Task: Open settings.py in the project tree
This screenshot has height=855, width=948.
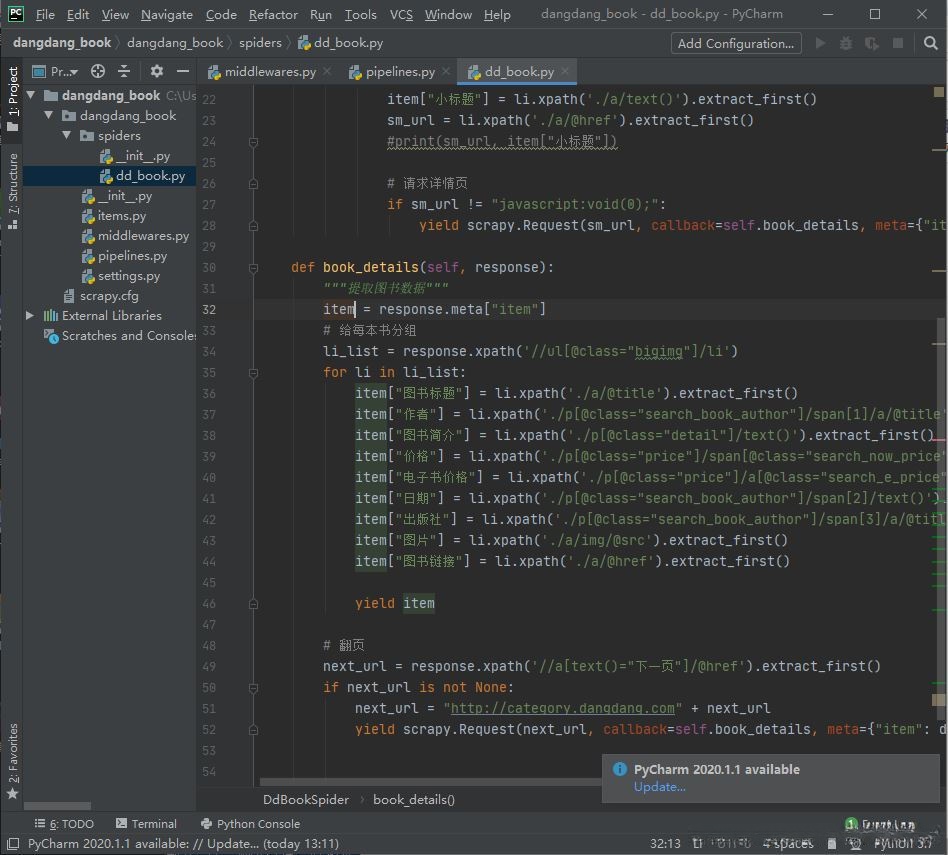Action: point(128,276)
